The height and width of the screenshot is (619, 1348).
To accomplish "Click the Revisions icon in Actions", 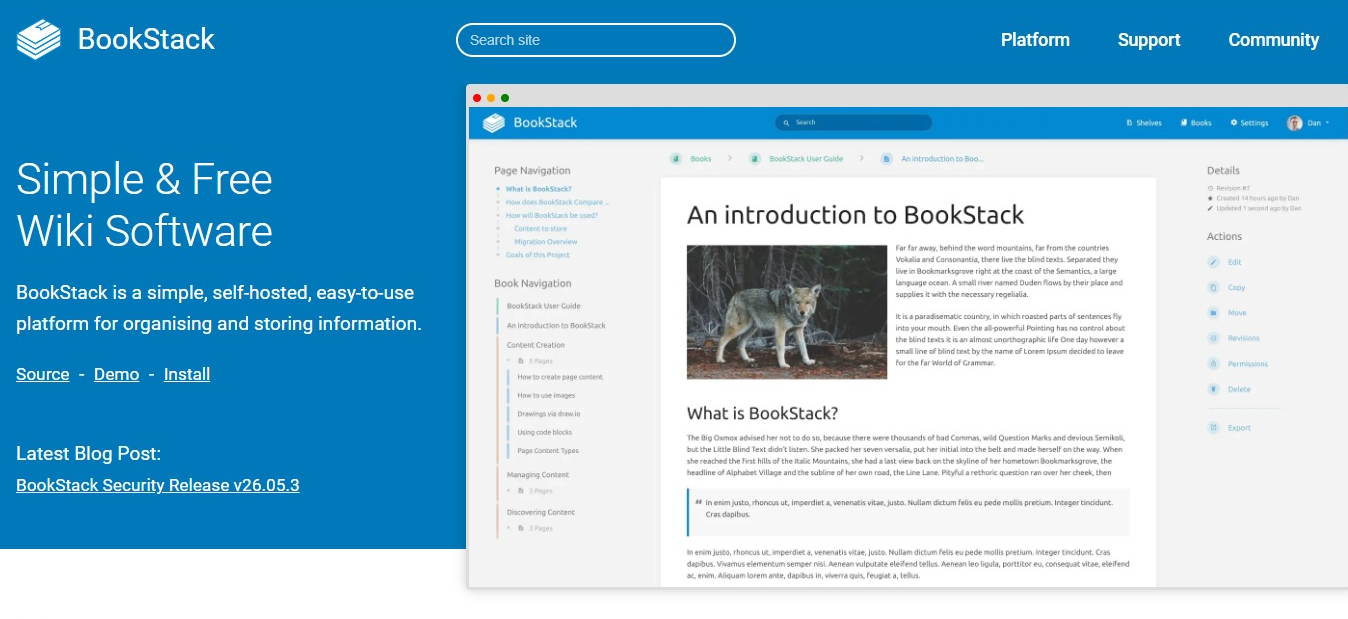I will (1213, 338).
